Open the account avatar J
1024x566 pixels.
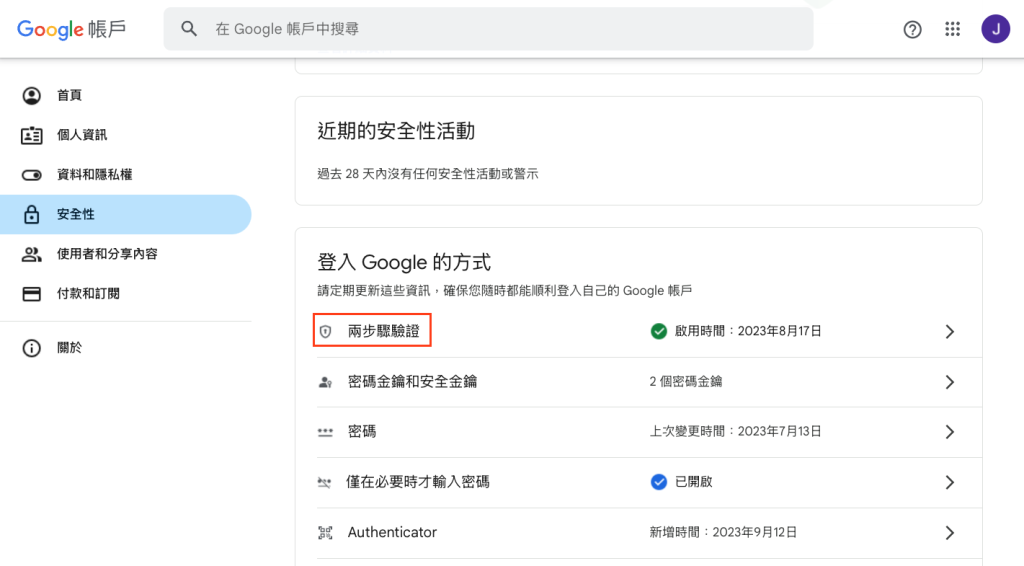click(995, 29)
